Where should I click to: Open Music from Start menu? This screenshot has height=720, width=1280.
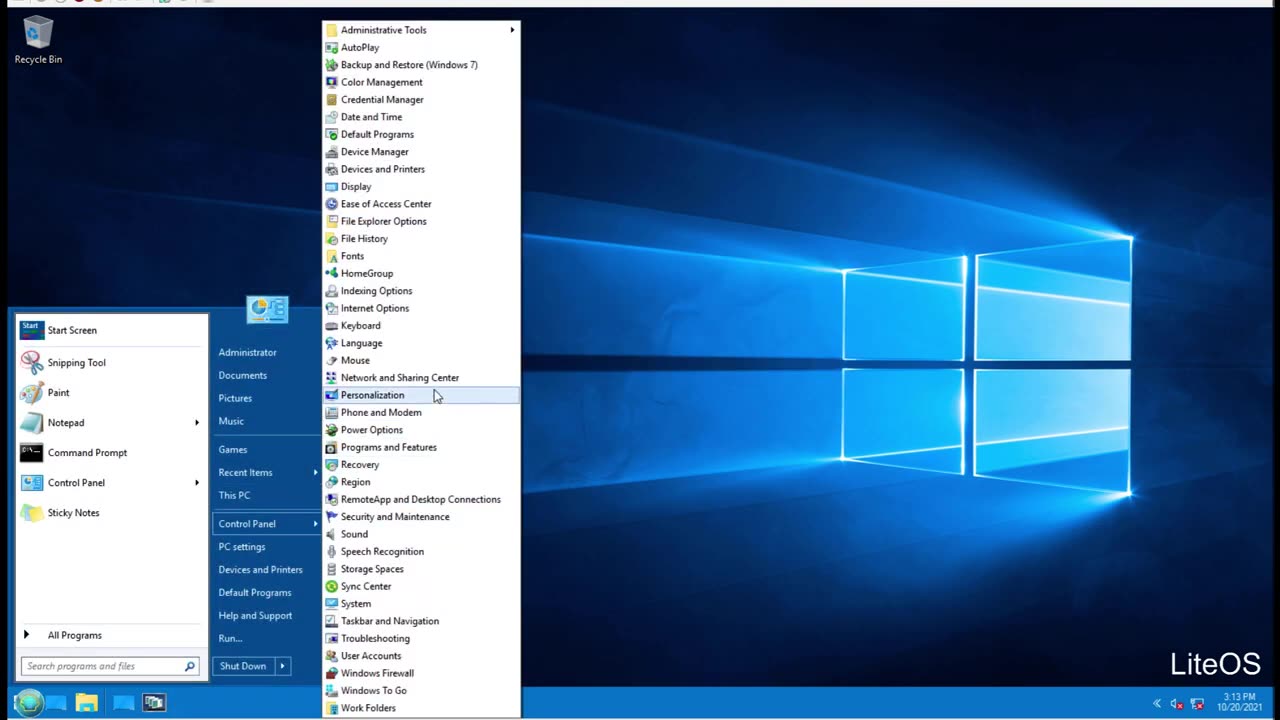(x=231, y=421)
